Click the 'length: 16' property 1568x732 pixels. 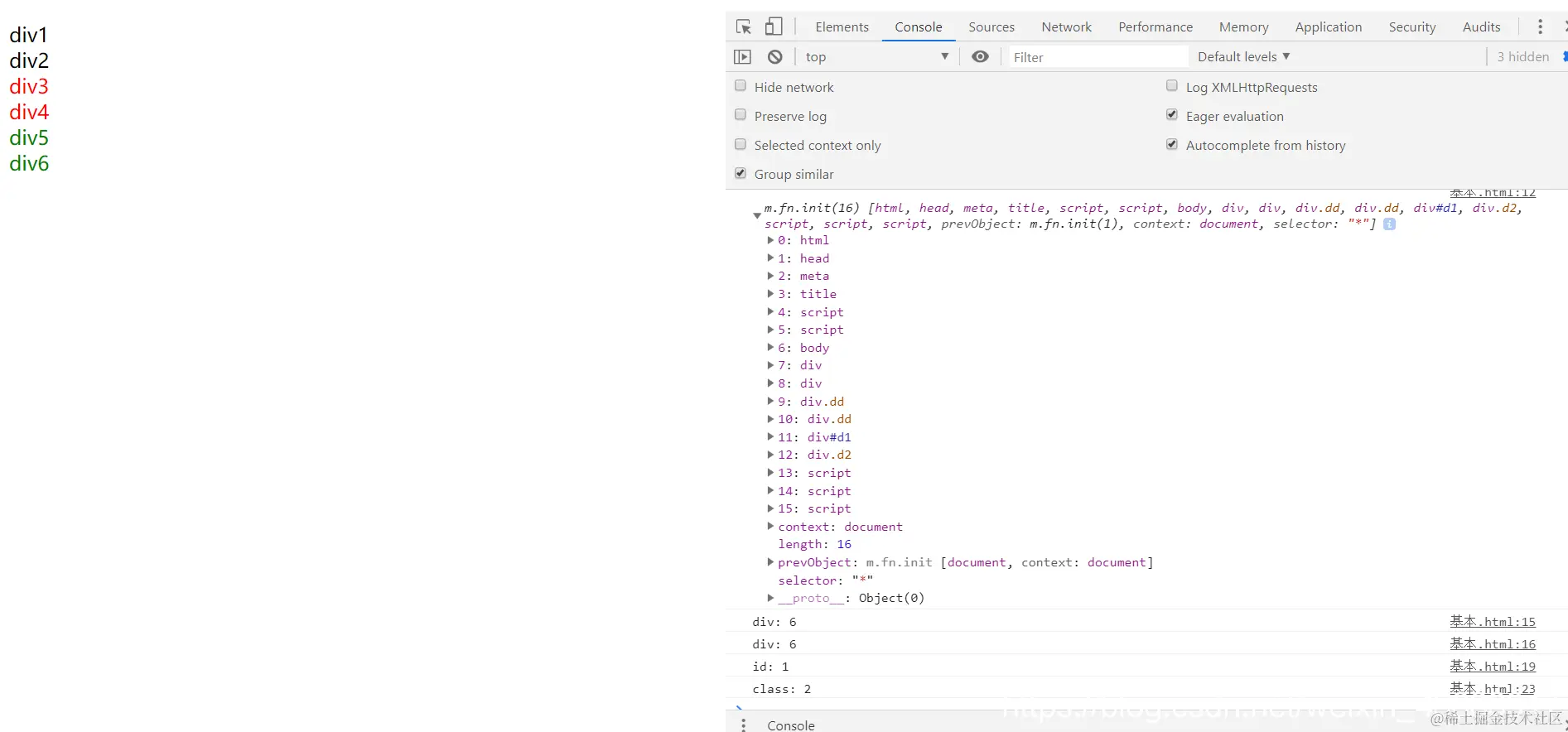pos(814,544)
